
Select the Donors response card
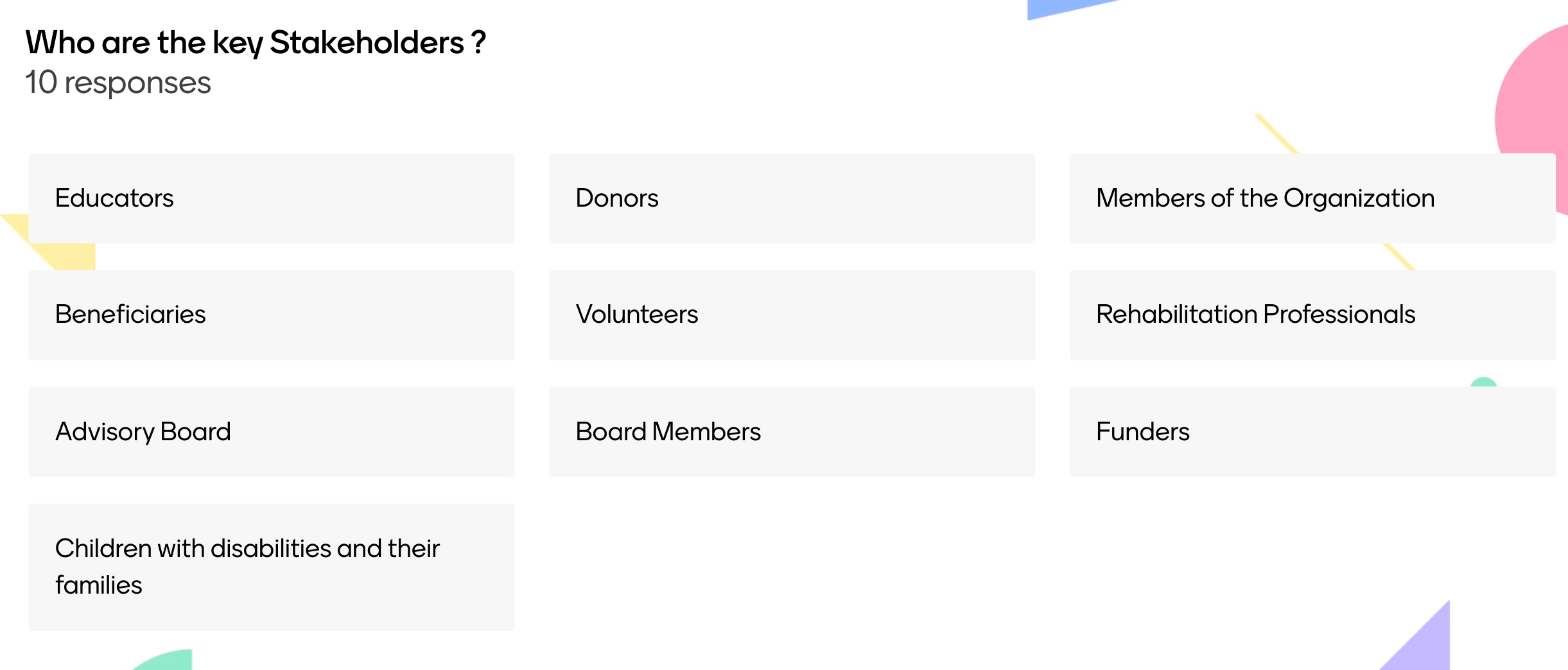pos(791,198)
